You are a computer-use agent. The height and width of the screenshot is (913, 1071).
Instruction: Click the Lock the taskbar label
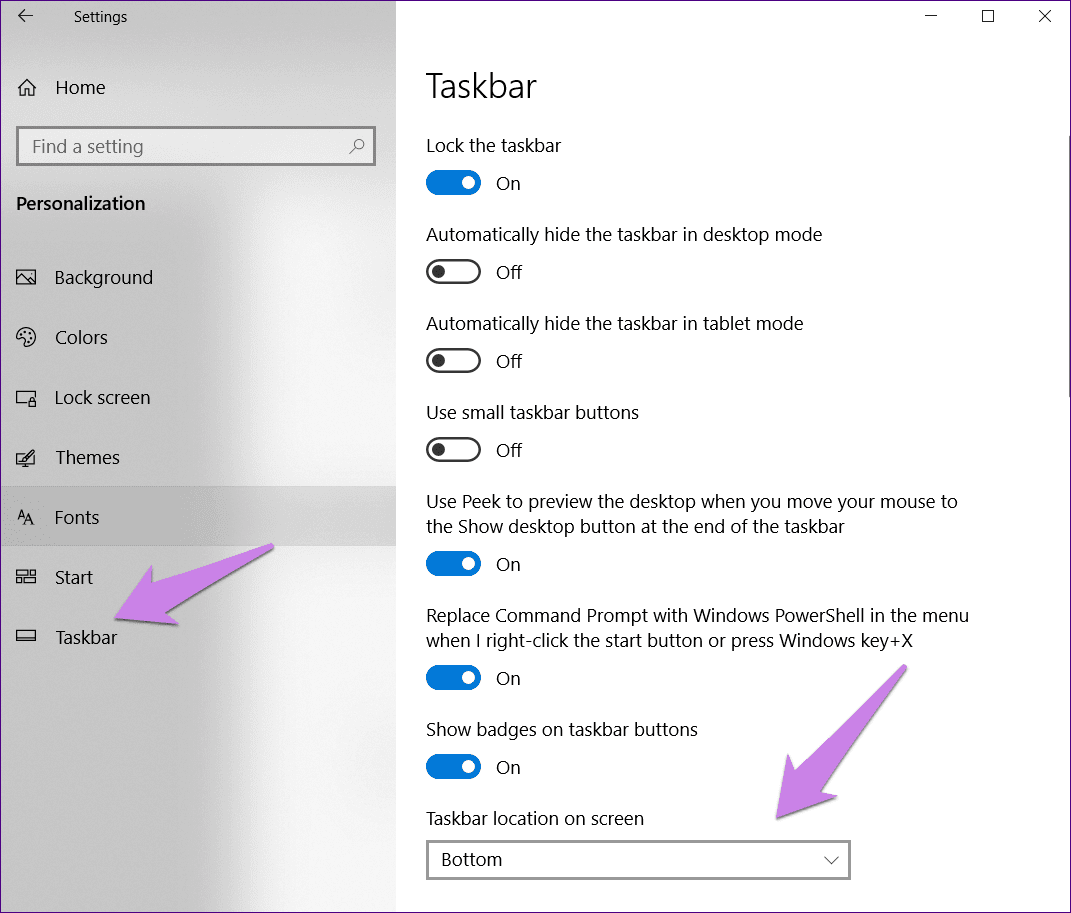point(493,145)
